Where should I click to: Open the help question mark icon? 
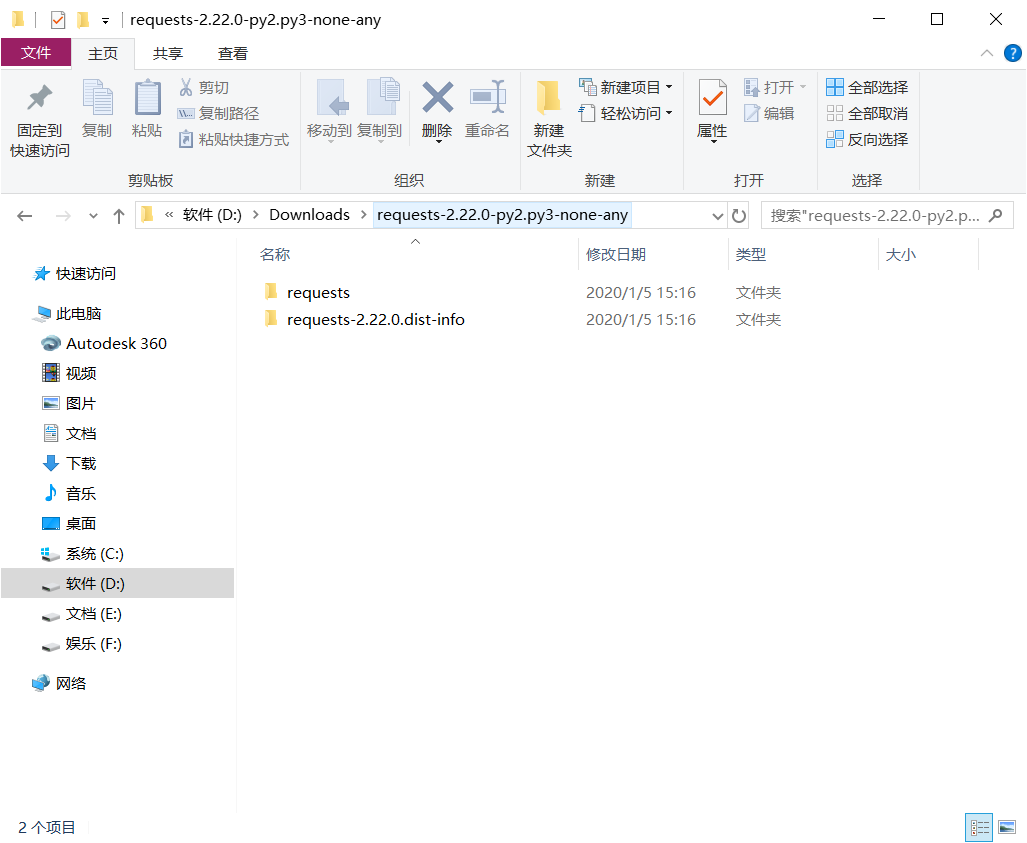coord(1013,53)
